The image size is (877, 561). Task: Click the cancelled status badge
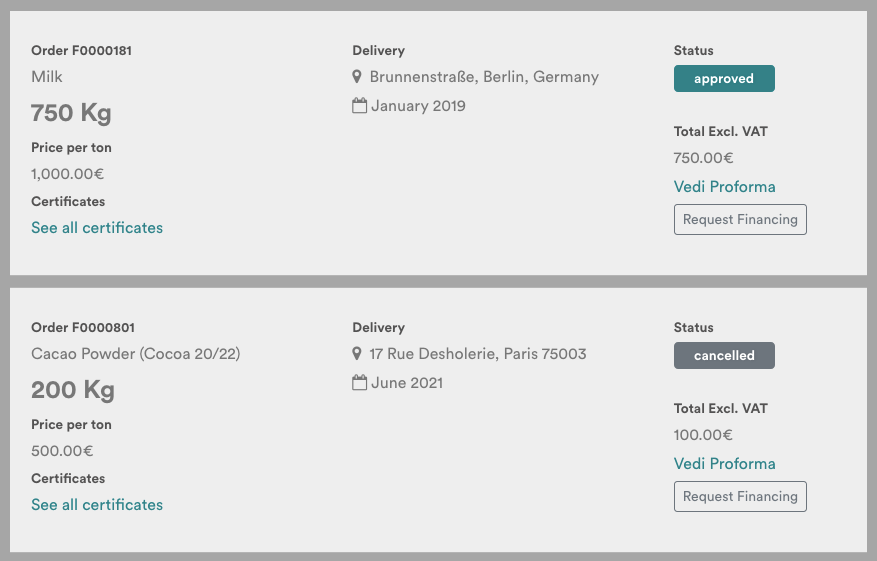pos(724,355)
